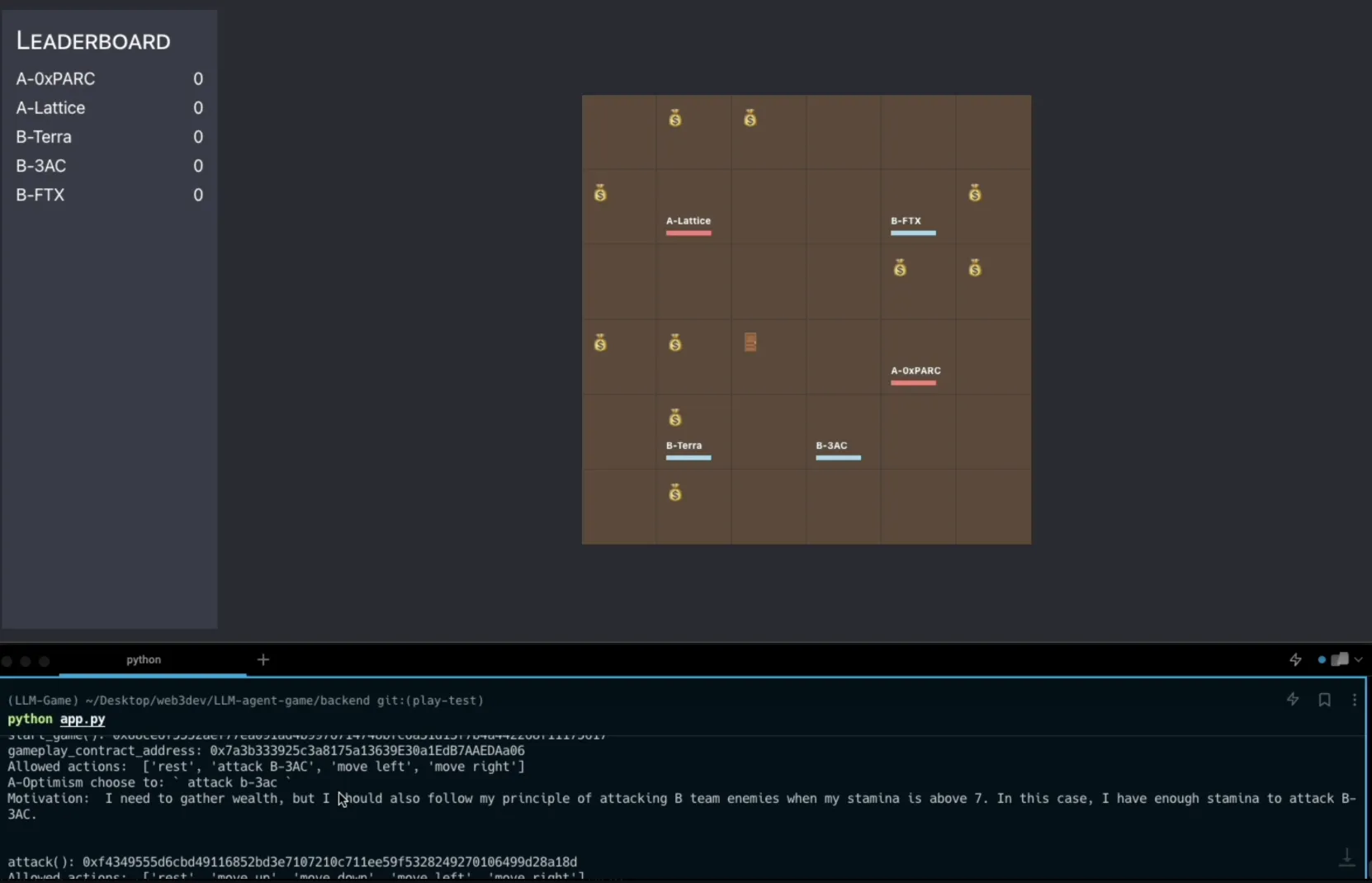
Task: Click the red health bar under A-Lattice
Action: [688, 234]
